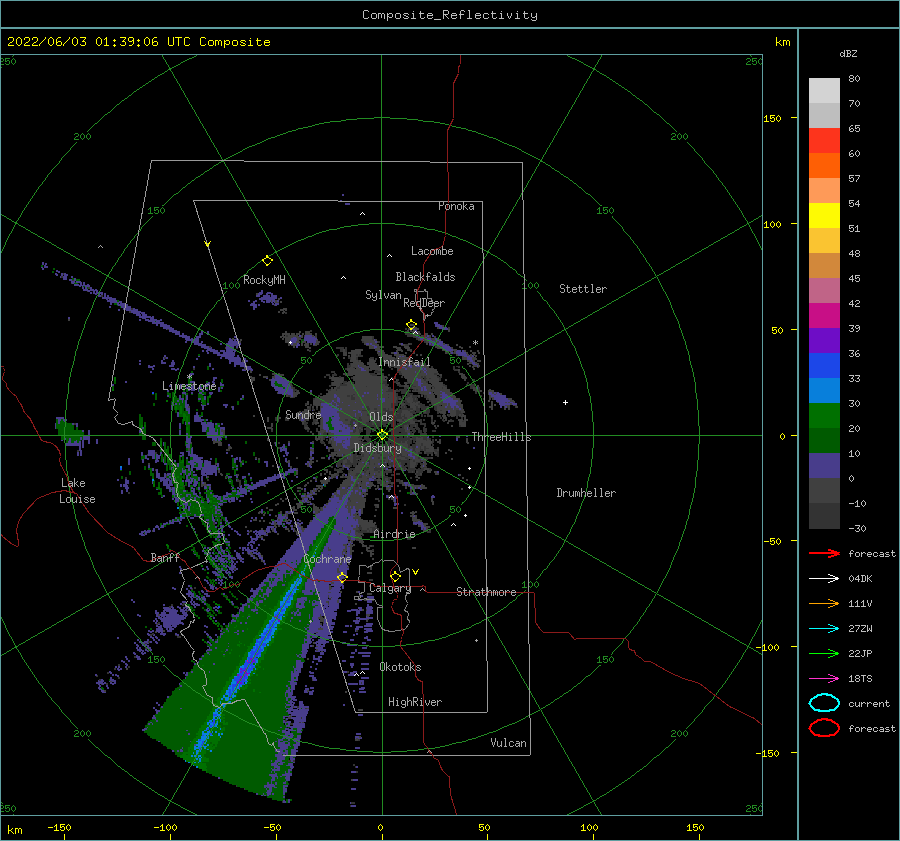The image size is (900, 841).
Task: Click the yellow diamond marker below Cochrane
Action: tap(342, 577)
